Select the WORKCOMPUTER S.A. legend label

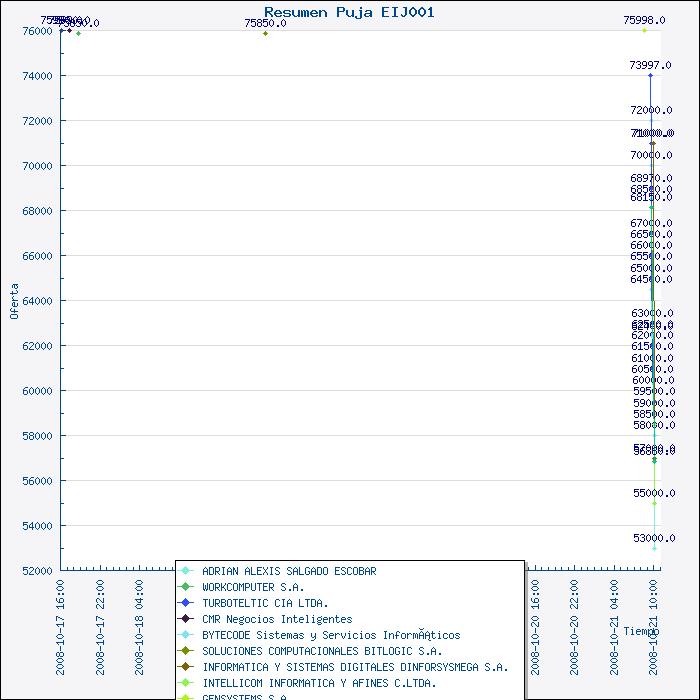[x=253, y=587]
